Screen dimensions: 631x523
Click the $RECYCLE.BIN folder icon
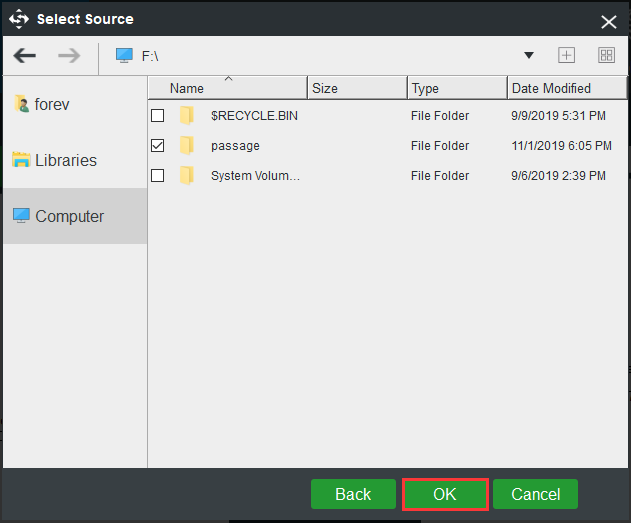(186, 116)
